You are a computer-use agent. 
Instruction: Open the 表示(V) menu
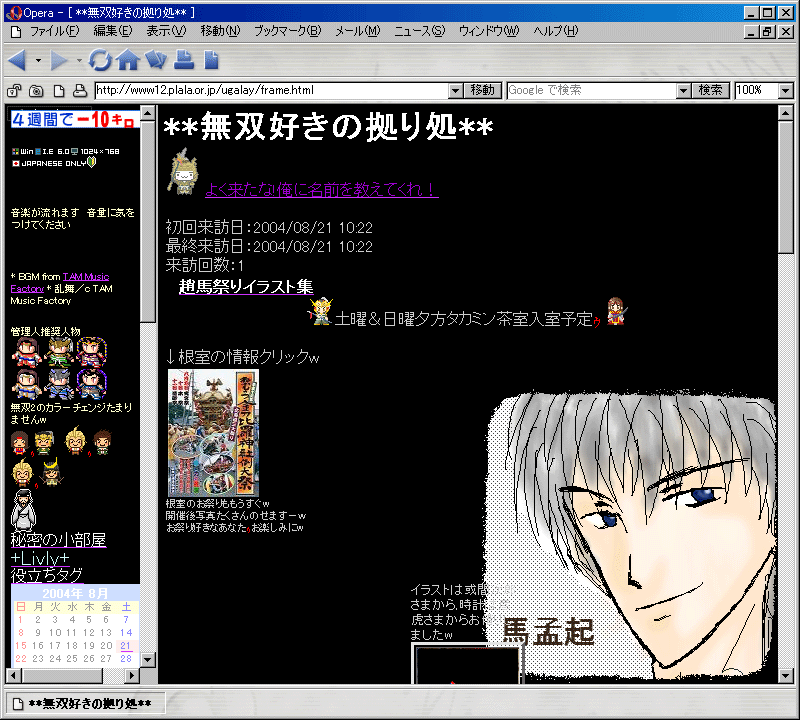pos(166,31)
